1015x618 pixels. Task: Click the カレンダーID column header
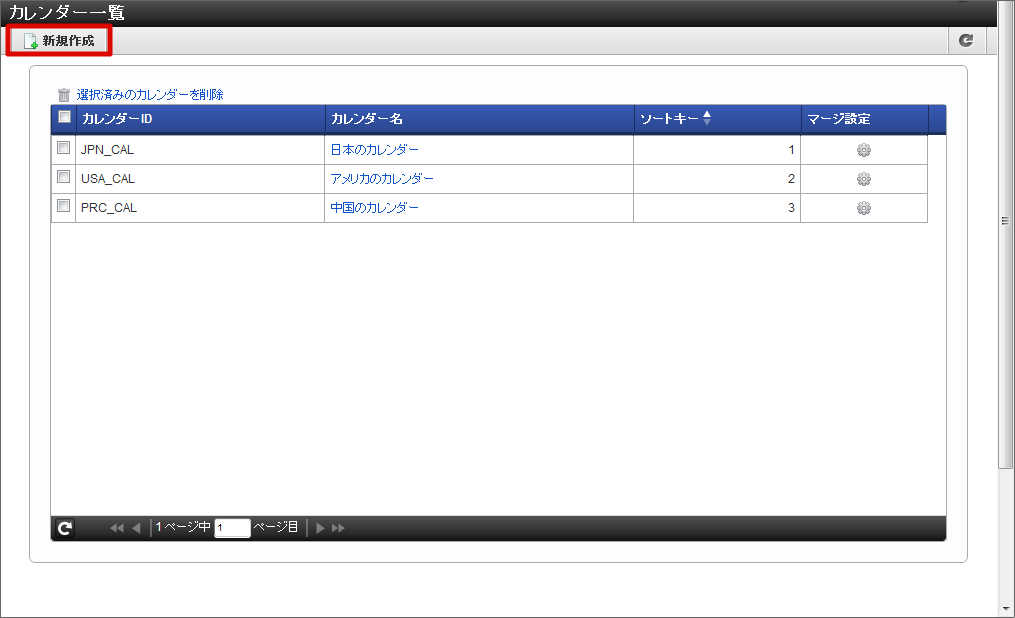click(200, 119)
